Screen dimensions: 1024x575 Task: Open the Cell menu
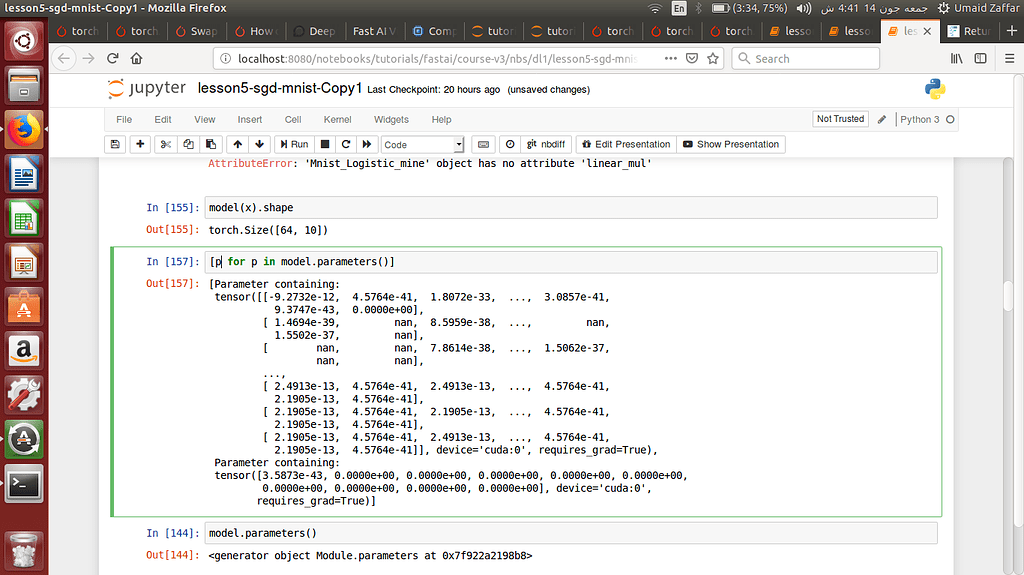pos(293,119)
